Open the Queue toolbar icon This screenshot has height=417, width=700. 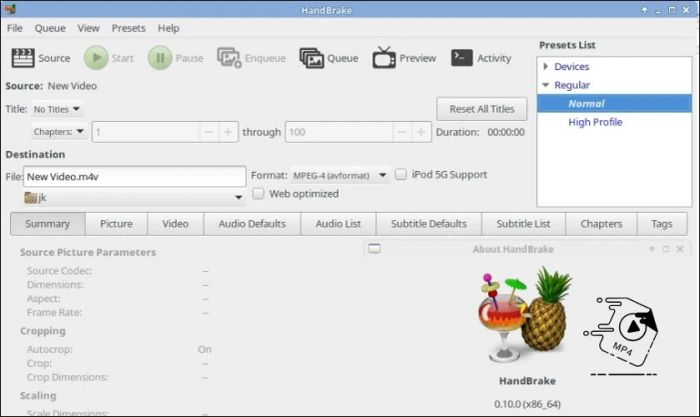tap(312, 58)
